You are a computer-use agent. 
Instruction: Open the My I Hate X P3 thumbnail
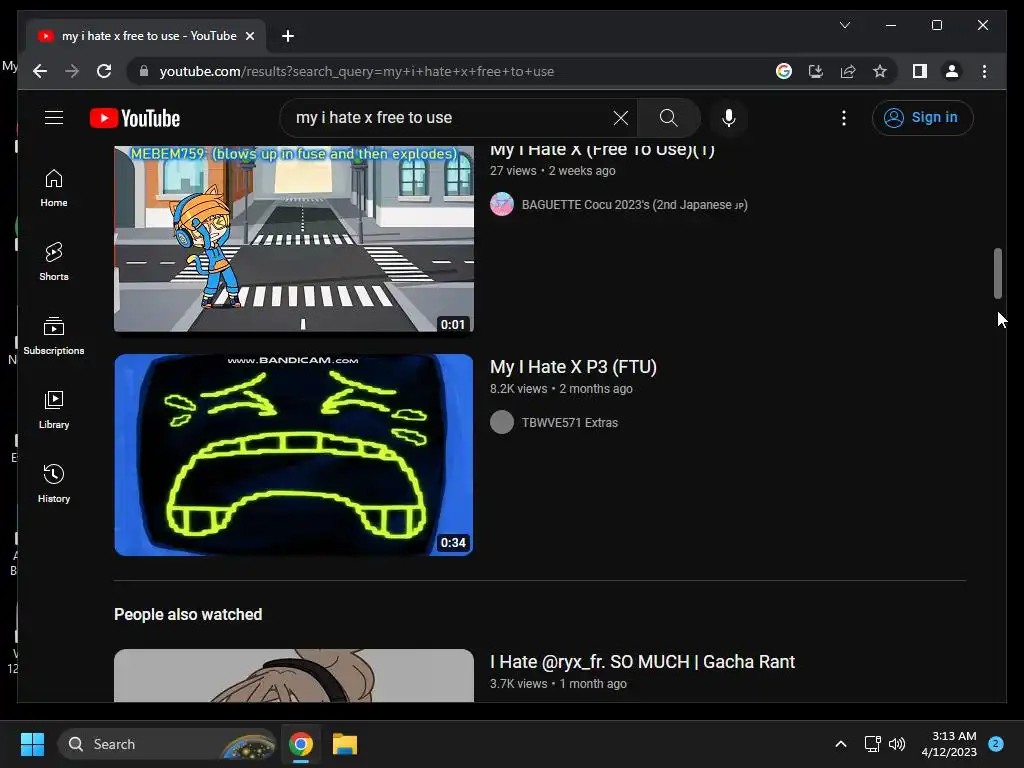tap(294, 455)
